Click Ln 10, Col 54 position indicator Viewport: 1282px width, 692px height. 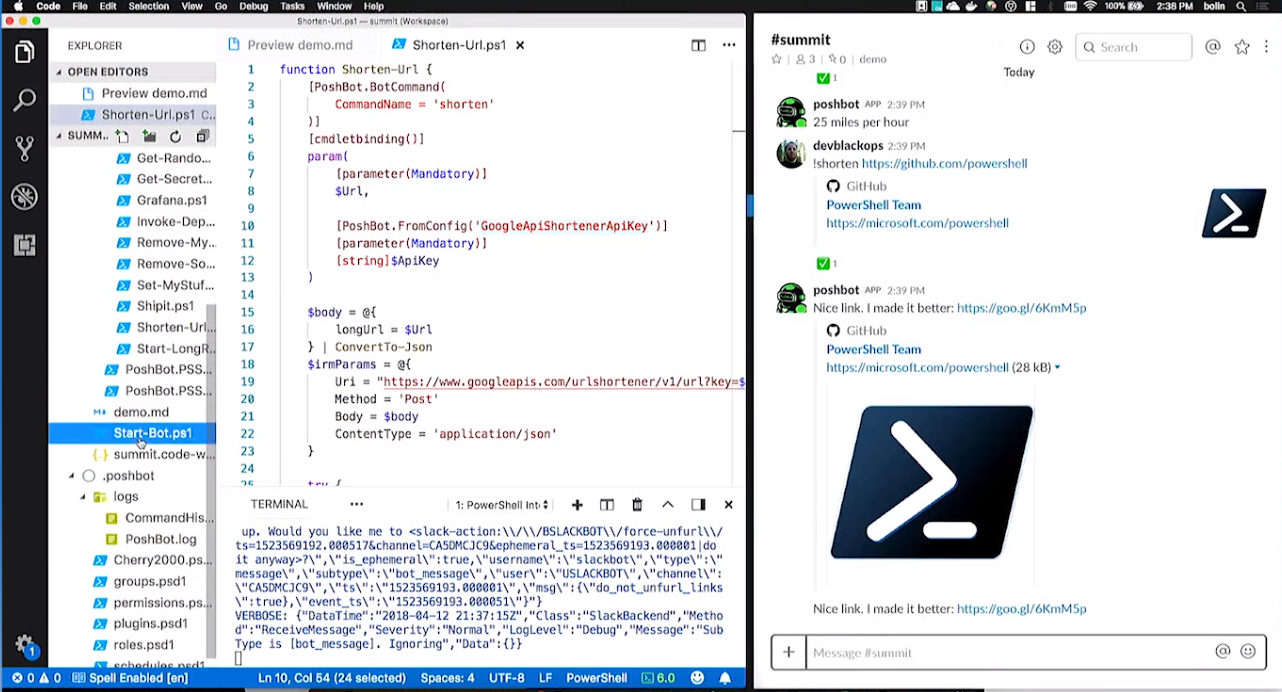point(331,678)
